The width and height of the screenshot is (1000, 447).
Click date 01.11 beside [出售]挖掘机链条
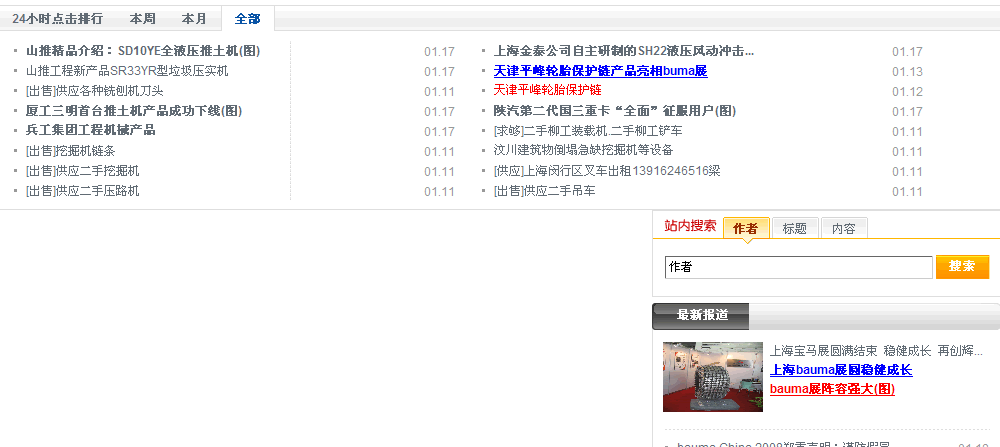[x=439, y=152]
